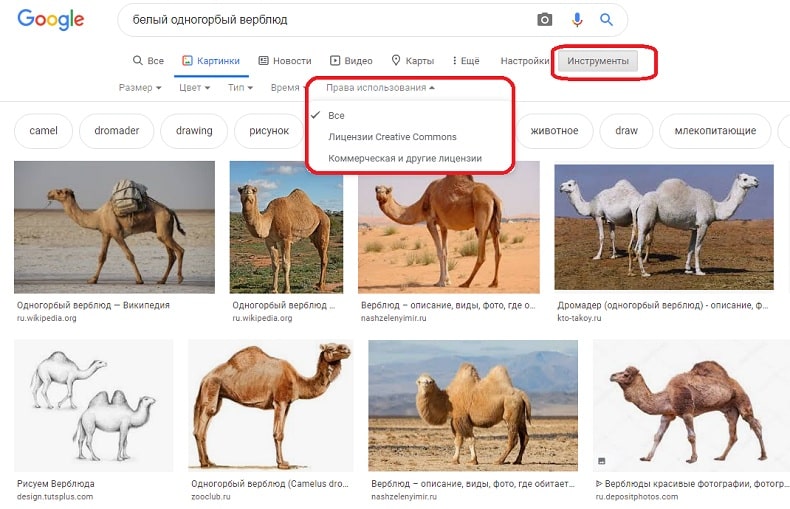Select the checked Все usage rights option
The width and height of the screenshot is (790, 509).
tap(336, 116)
